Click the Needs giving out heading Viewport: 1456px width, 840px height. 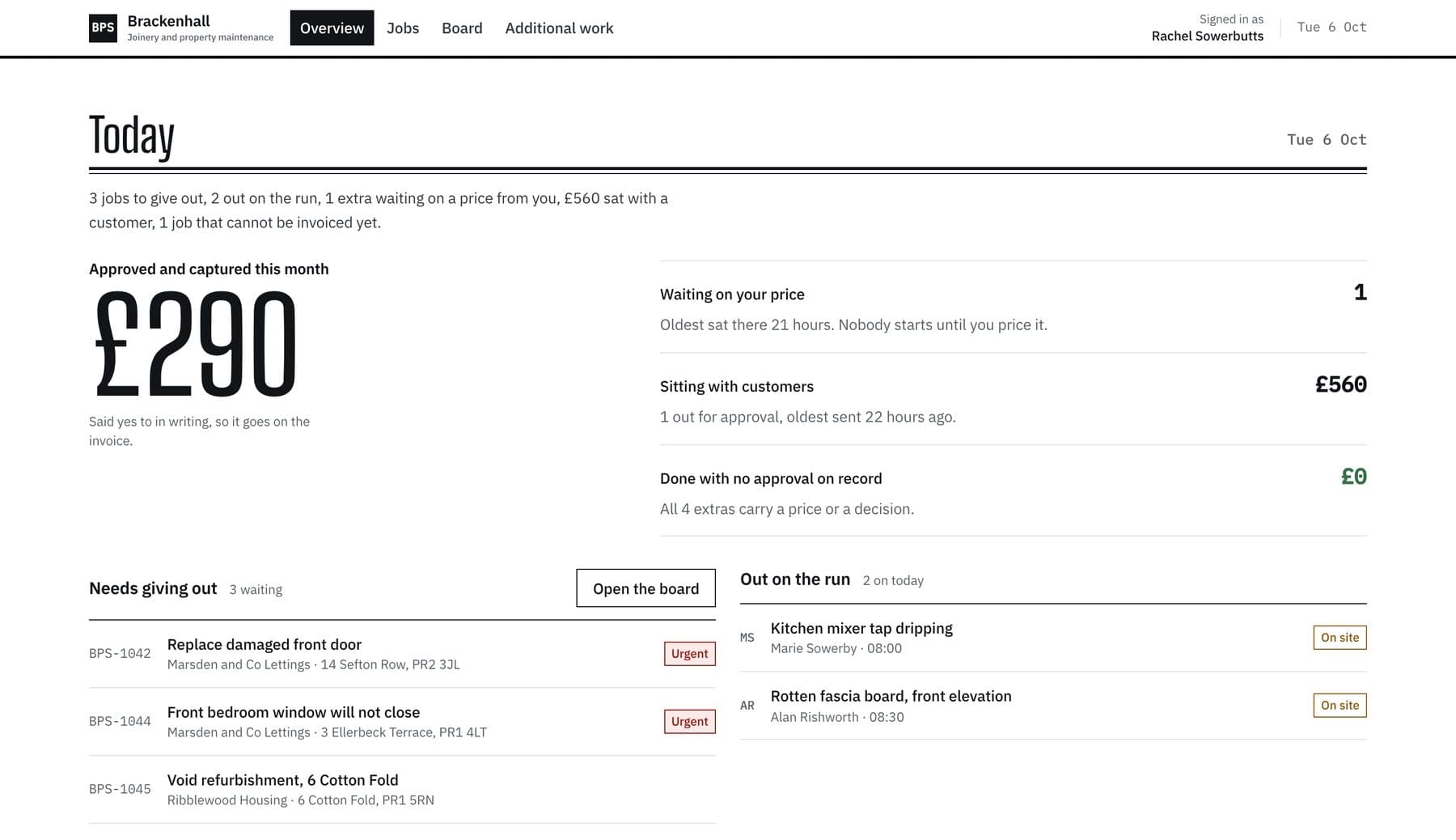[x=153, y=588]
